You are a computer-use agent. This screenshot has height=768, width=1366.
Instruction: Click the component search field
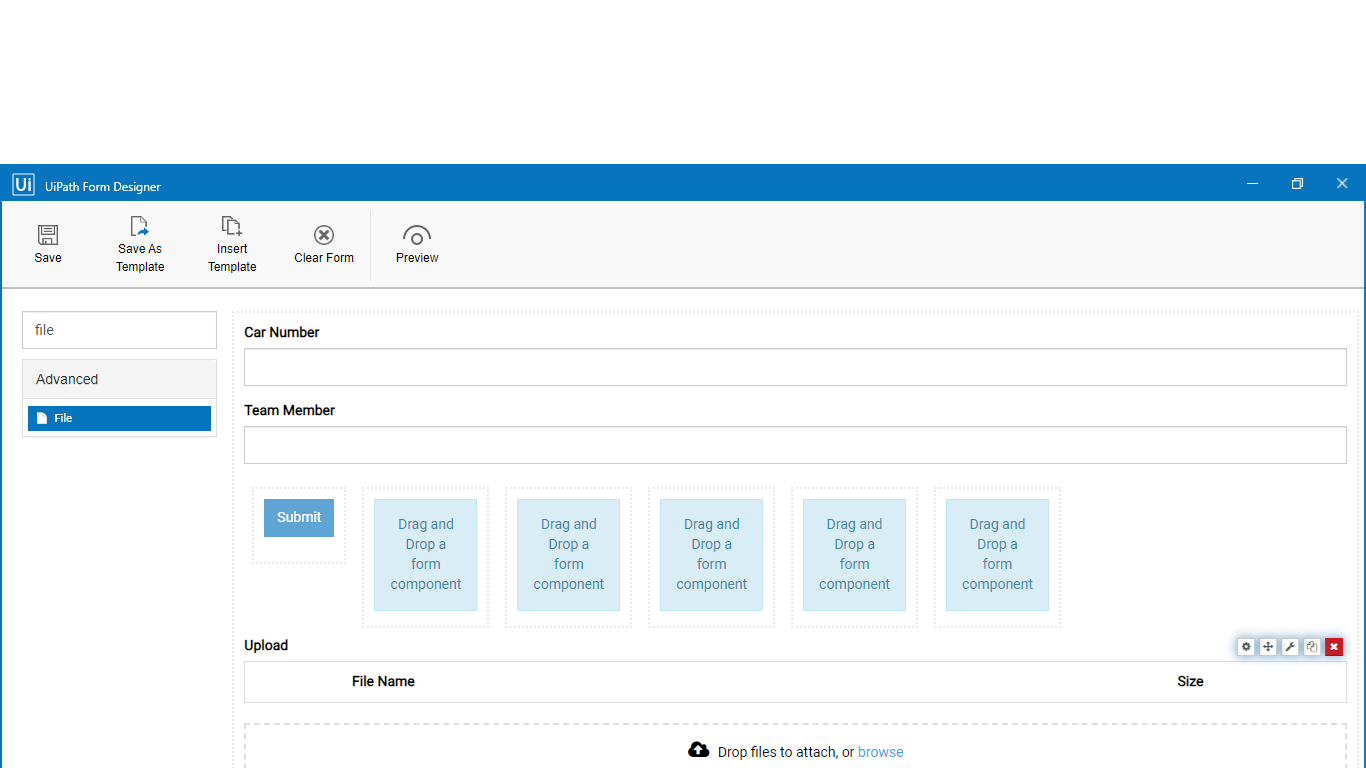click(x=119, y=330)
